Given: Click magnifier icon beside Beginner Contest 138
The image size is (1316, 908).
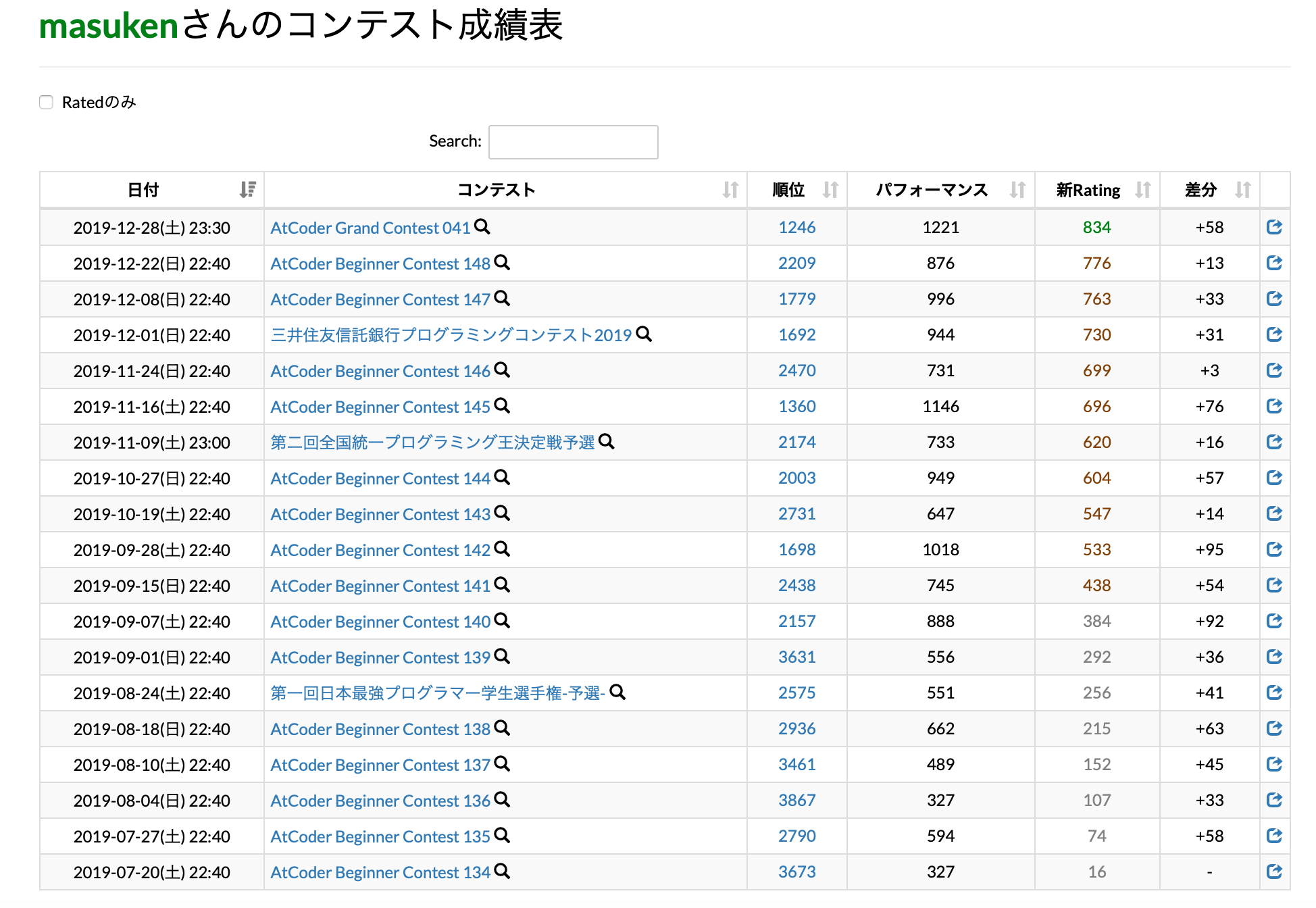Looking at the screenshot, I should click(x=502, y=728).
